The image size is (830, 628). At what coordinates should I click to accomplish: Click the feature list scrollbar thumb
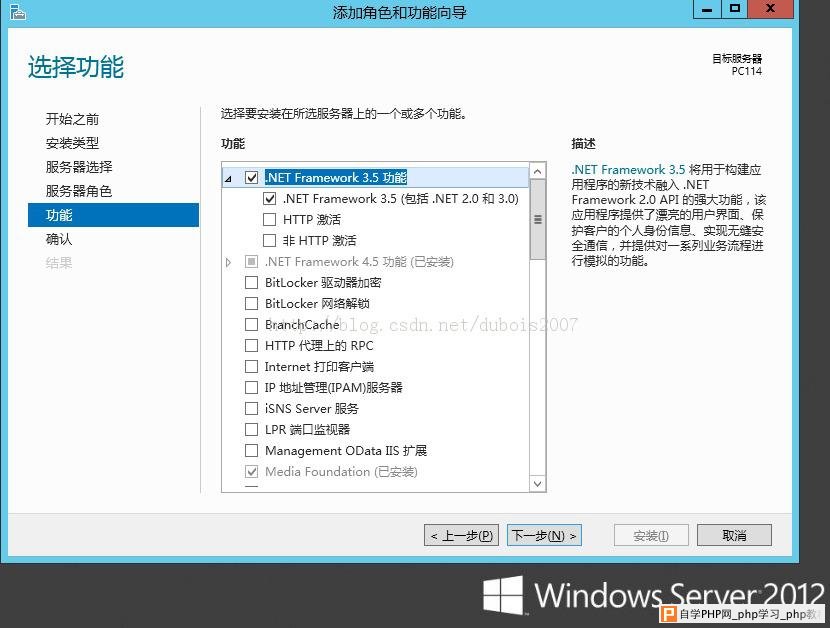pyautogui.click(x=537, y=219)
